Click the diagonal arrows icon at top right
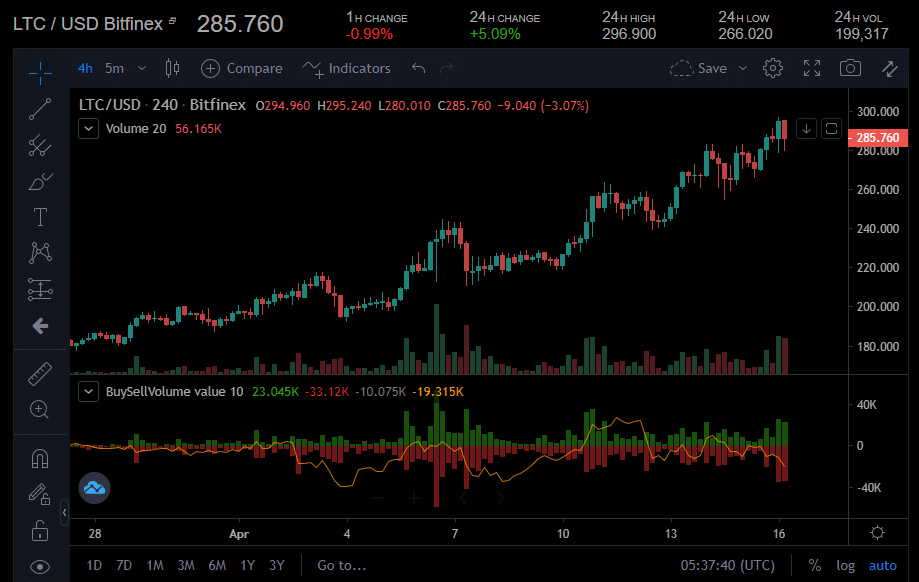 [890, 69]
